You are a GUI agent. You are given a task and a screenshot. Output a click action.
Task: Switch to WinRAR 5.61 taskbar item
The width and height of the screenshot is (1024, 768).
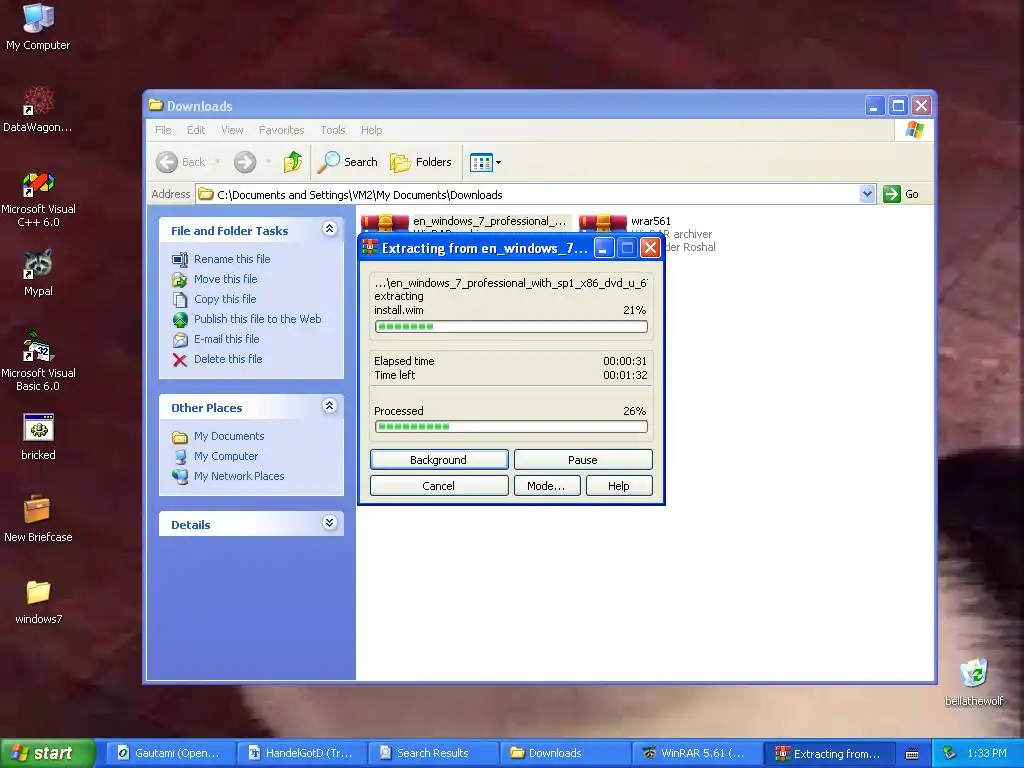point(697,753)
